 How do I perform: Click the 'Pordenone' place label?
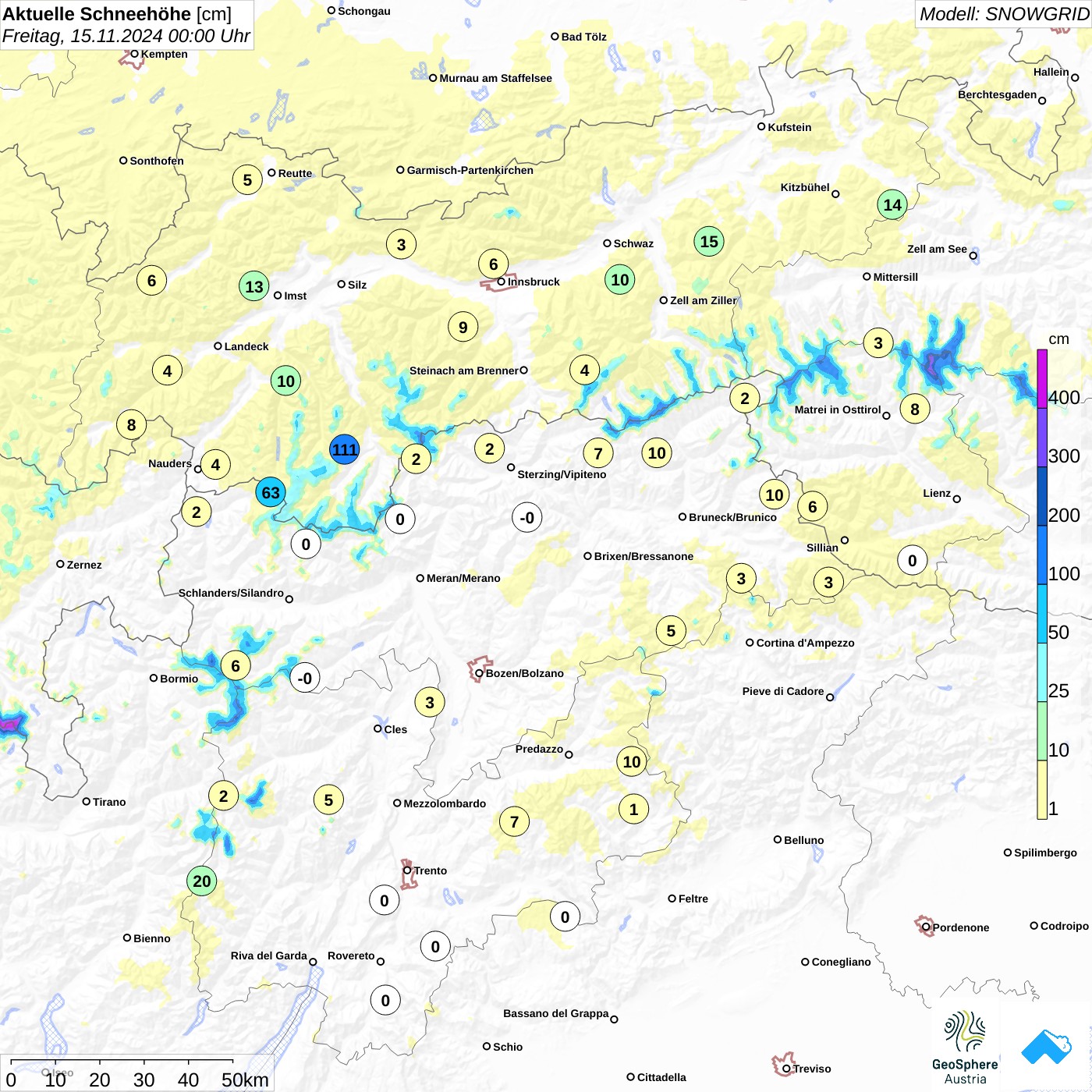pyautogui.click(x=961, y=927)
